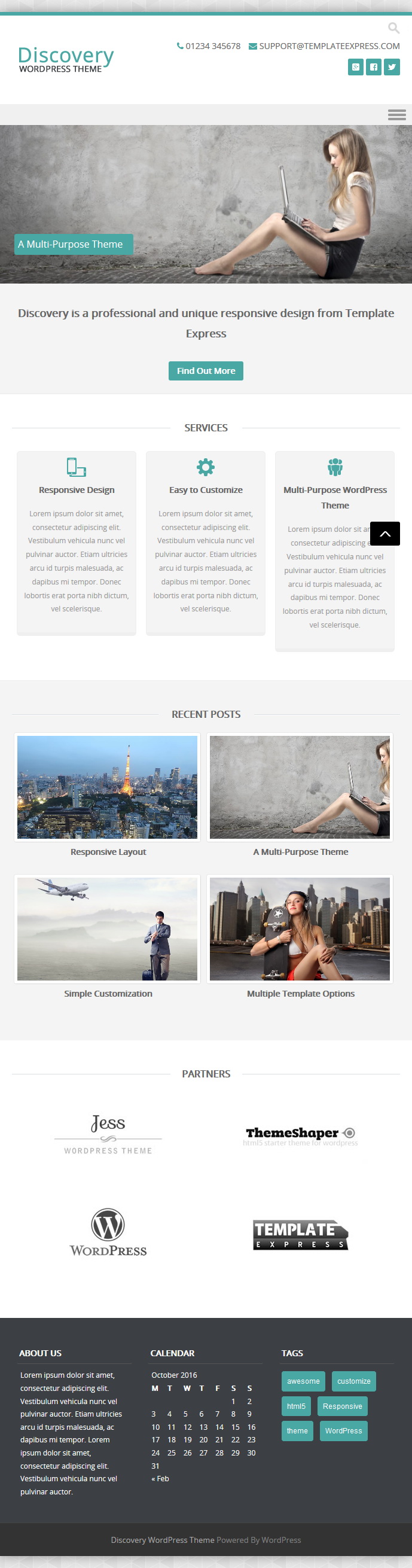Click the Multi-Purpose users icon

tap(335, 467)
